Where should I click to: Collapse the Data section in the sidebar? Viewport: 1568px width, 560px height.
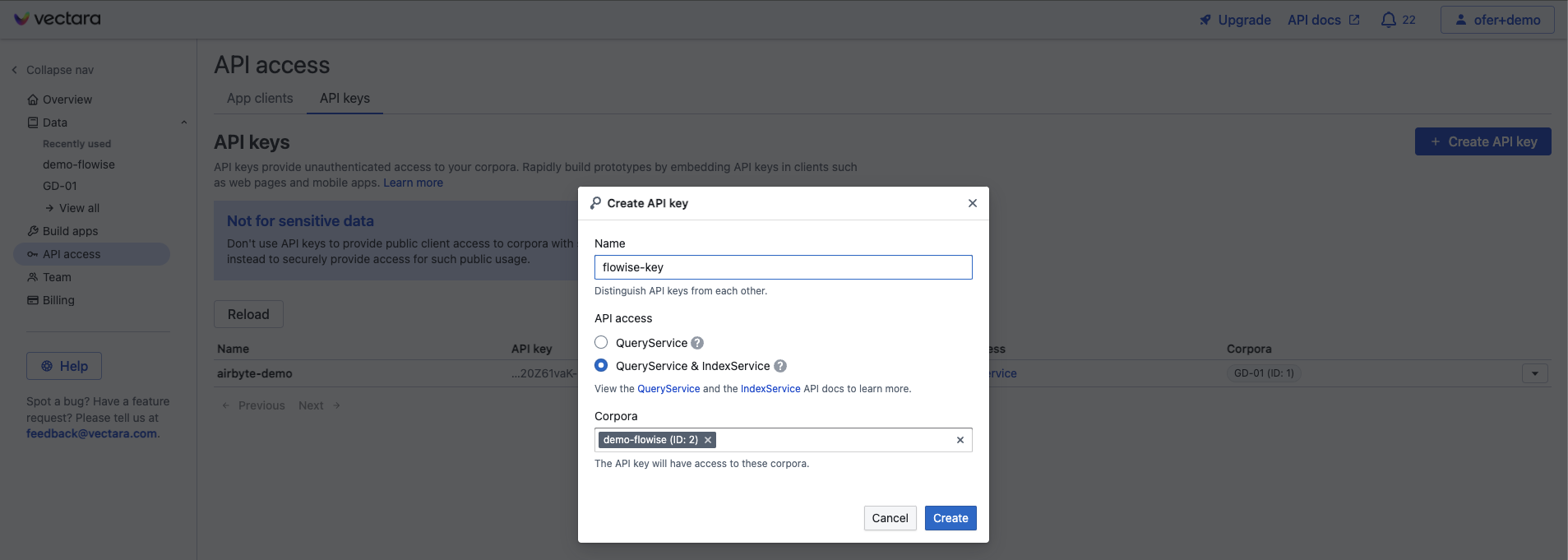183,123
